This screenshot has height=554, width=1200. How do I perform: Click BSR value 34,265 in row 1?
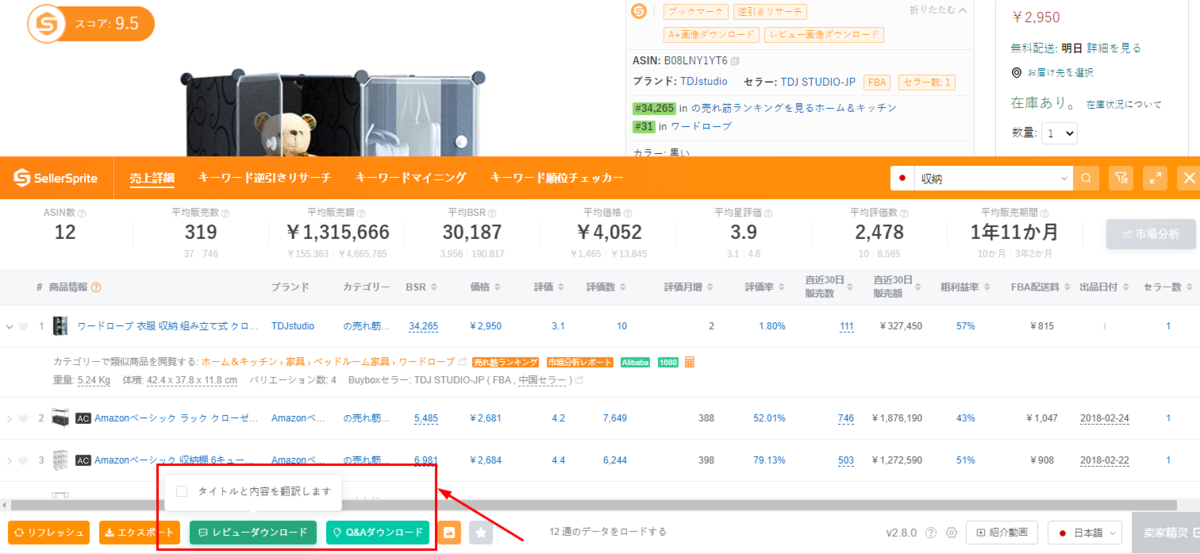point(423,326)
